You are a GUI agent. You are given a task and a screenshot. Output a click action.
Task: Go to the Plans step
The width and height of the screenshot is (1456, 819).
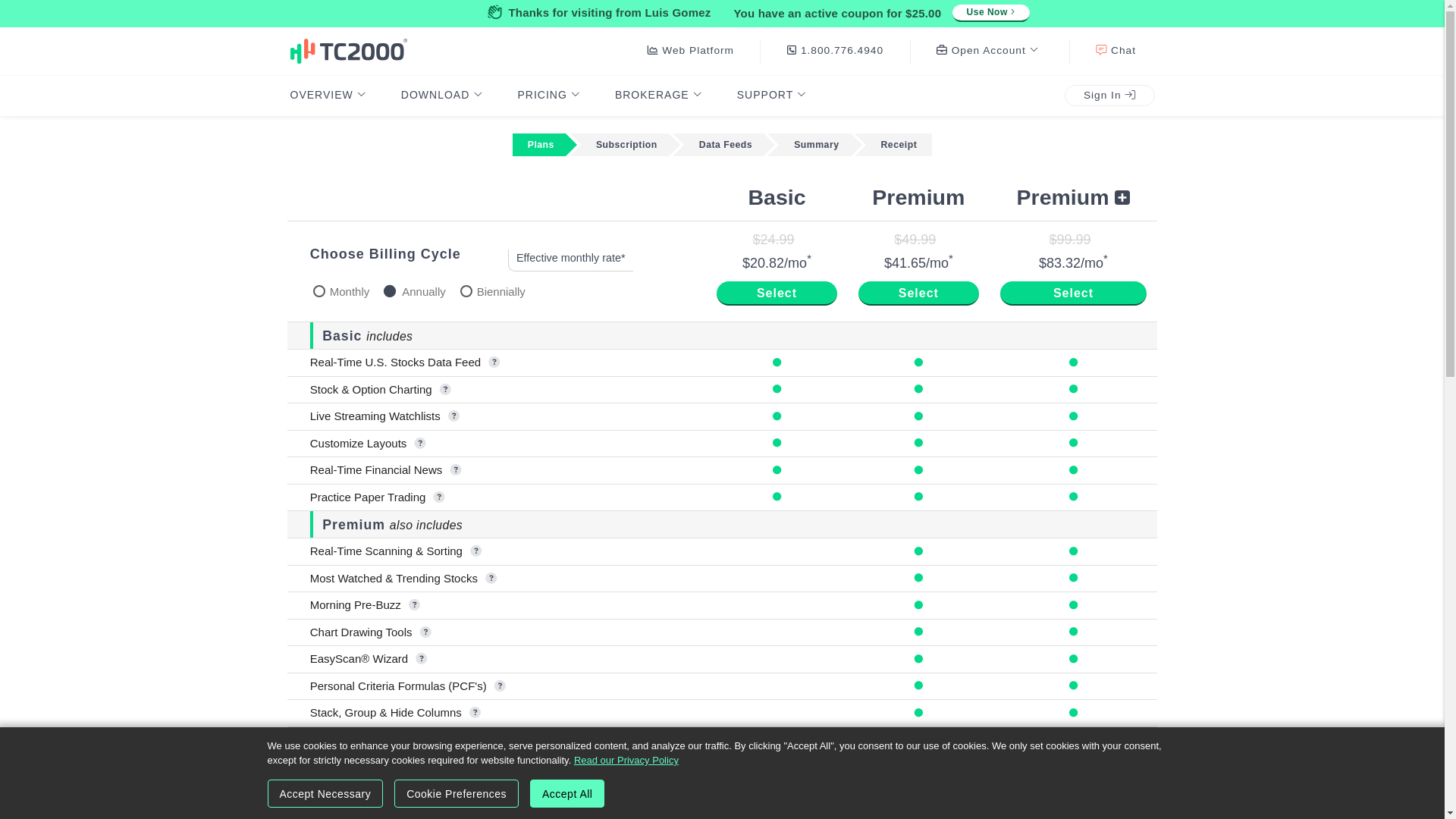pyautogui.click(x=541, y=145)
